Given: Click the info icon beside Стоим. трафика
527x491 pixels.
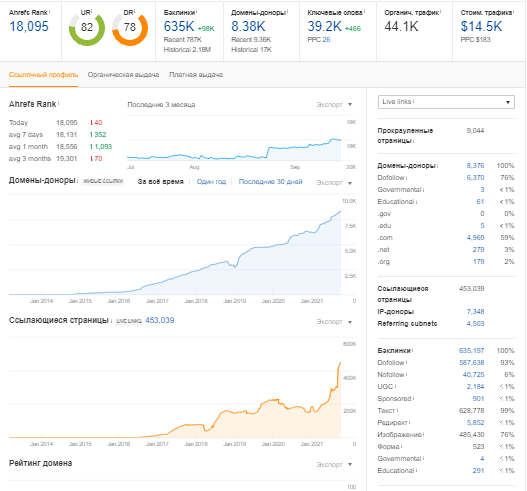Looking at the screenshot, I should point(514,11).
